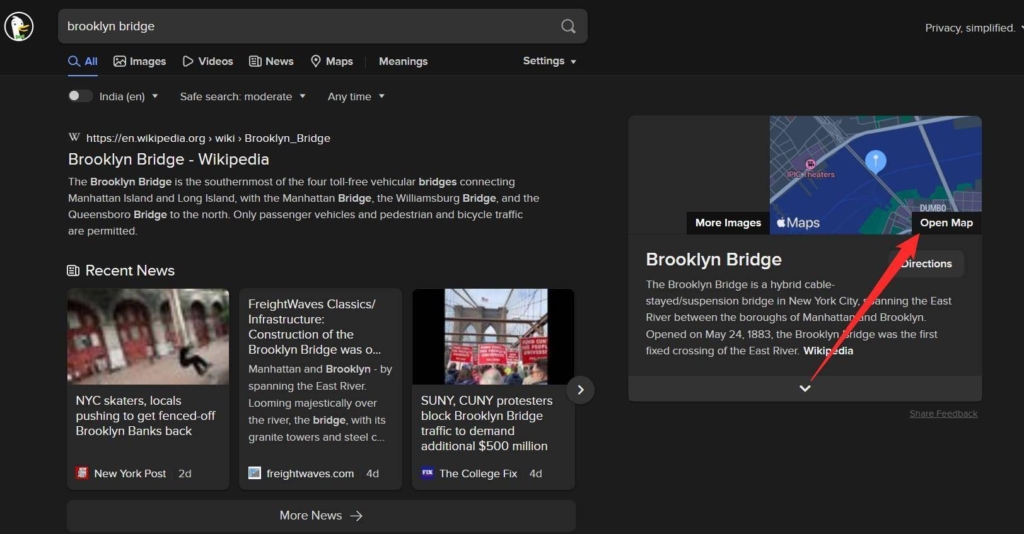Switch to the Maps tab

(331, 61)
